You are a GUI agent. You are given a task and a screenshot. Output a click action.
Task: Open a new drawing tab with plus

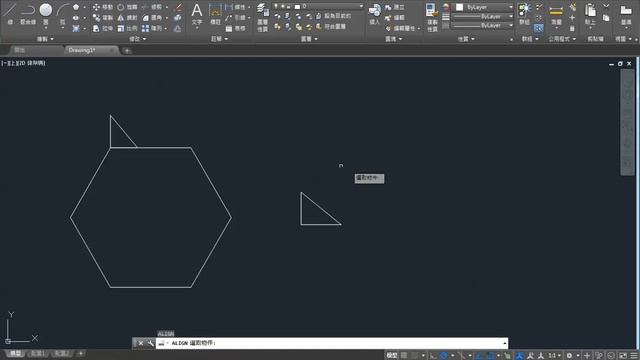tap(127, 51)
